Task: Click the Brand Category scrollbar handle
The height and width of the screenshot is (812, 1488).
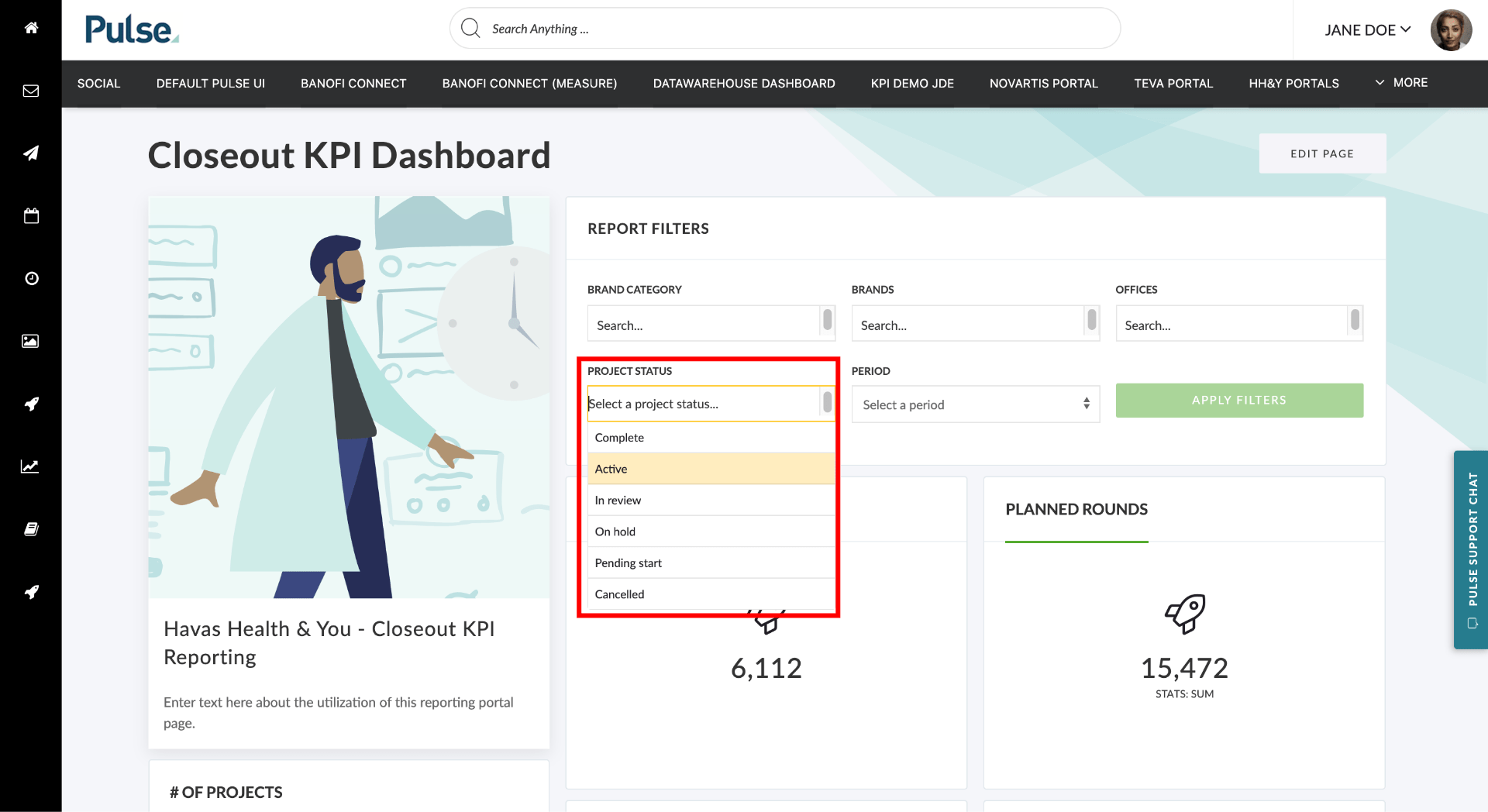Action: [828, 319]
